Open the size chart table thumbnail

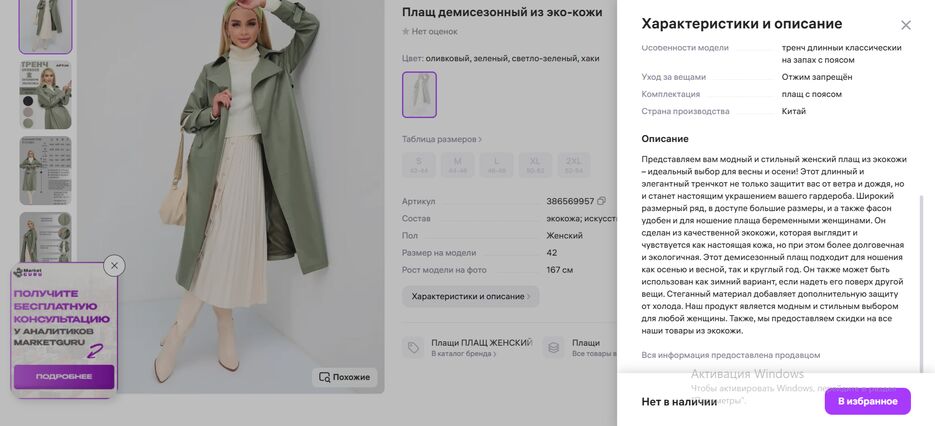pos(45,171)
